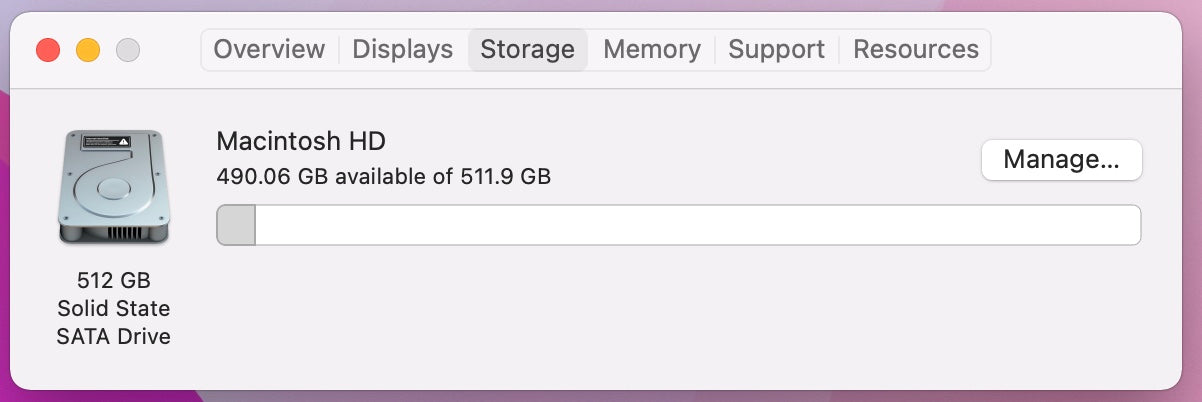Click the Macintosh HD volume name

coord(301,141)
